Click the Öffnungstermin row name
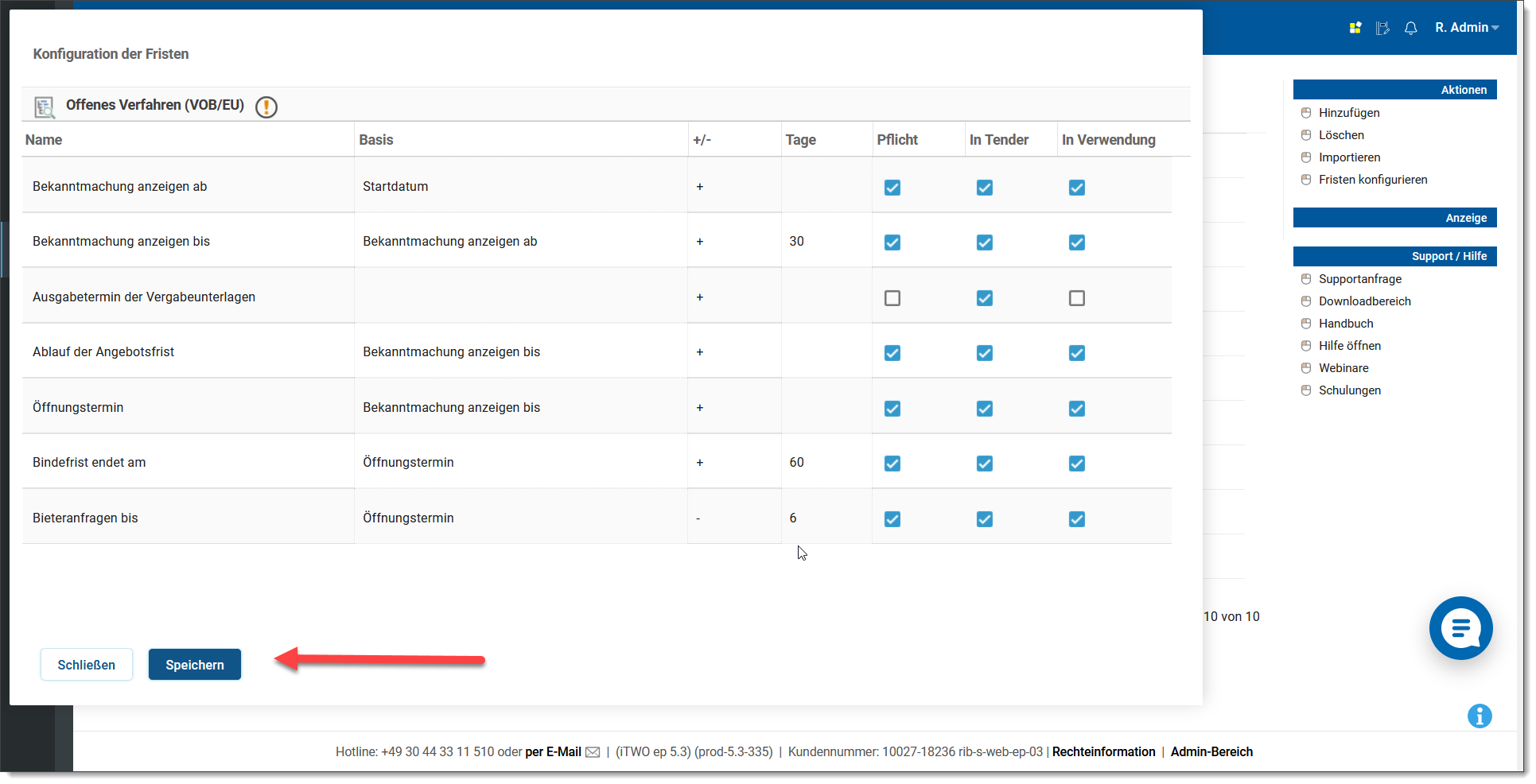The width and height of the screenshot is (1536, 784). pos(78,408)
